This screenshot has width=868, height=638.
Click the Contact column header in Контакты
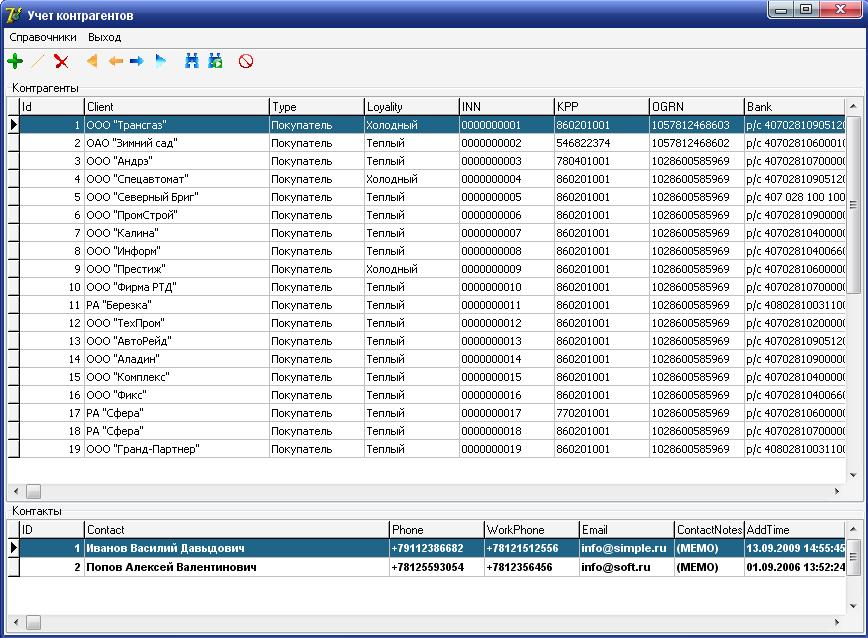pos(236,530)
